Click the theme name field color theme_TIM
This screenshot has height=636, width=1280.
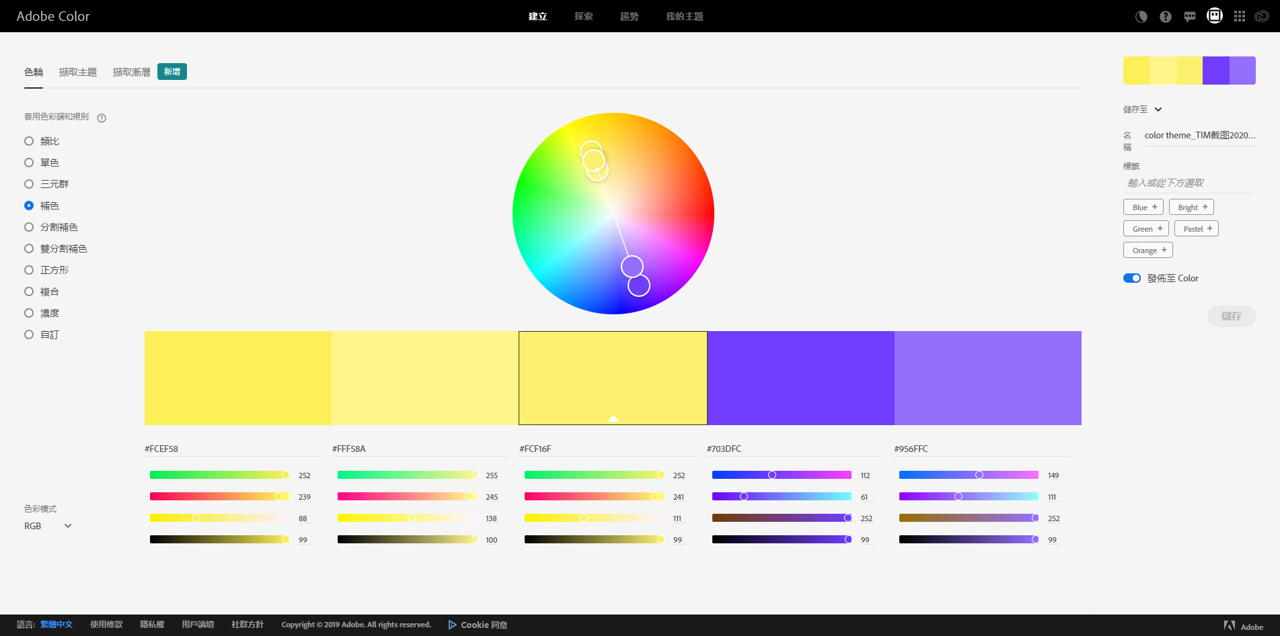point(1199,135)
